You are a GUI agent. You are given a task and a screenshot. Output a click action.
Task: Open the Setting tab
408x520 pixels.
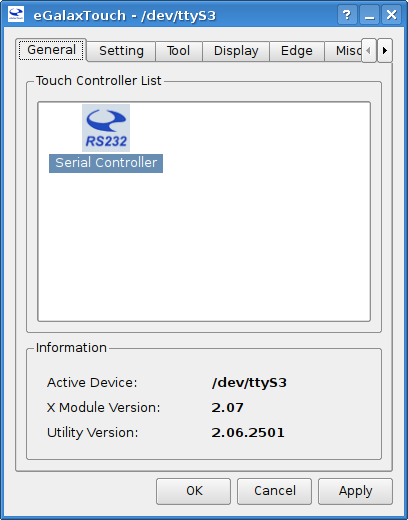(121, 51)
